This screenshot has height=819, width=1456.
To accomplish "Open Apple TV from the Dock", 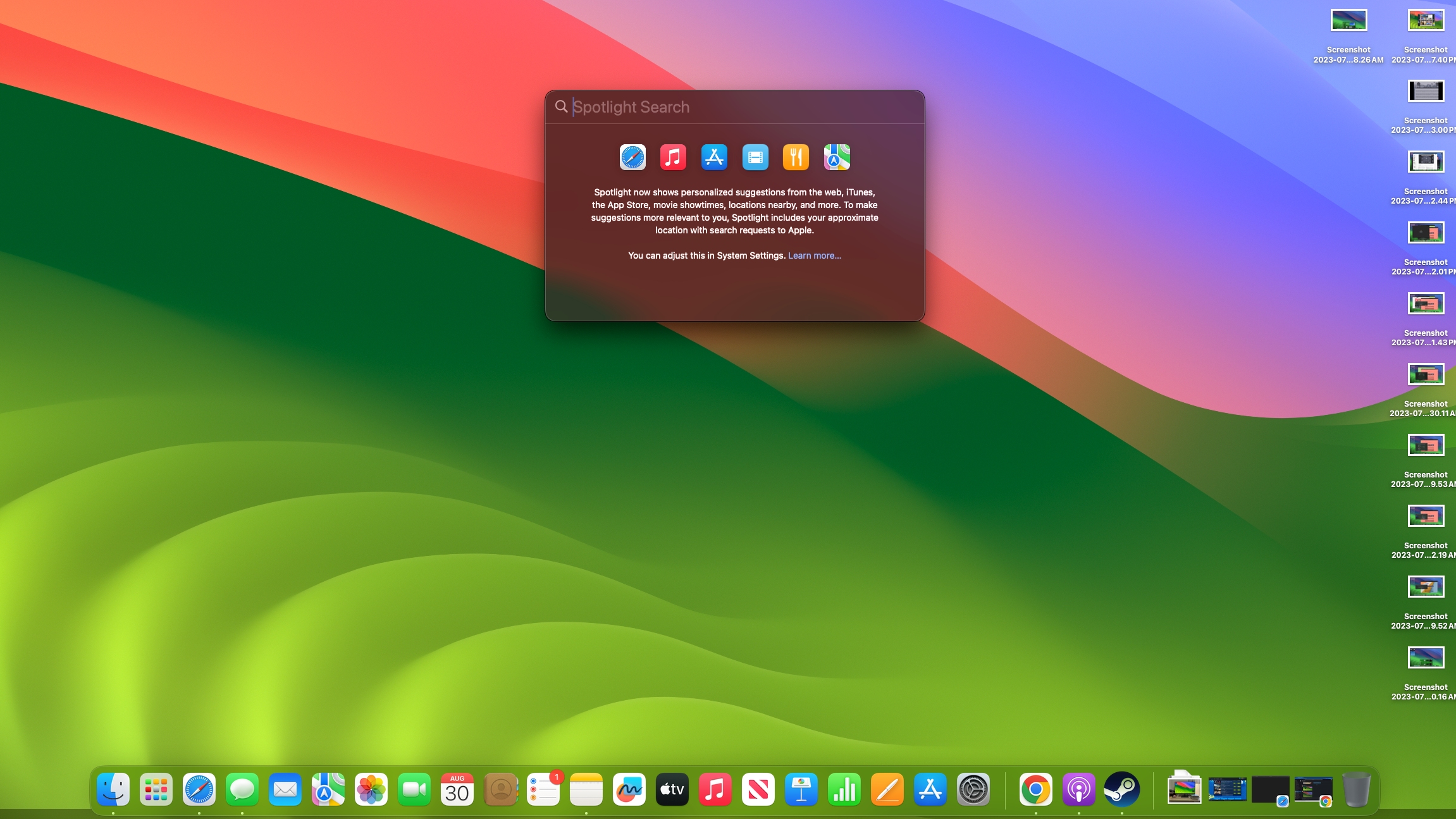I will pos(672,789).
